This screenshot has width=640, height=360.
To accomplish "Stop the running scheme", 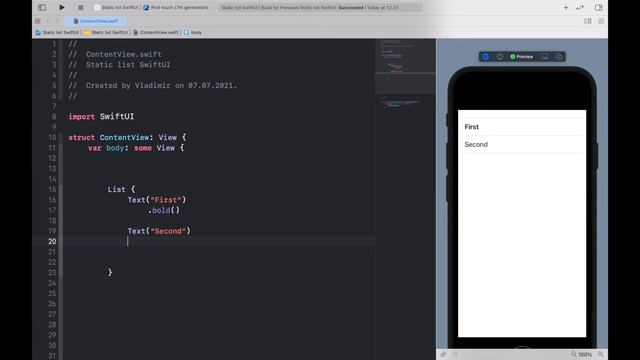I will (80, 7).
